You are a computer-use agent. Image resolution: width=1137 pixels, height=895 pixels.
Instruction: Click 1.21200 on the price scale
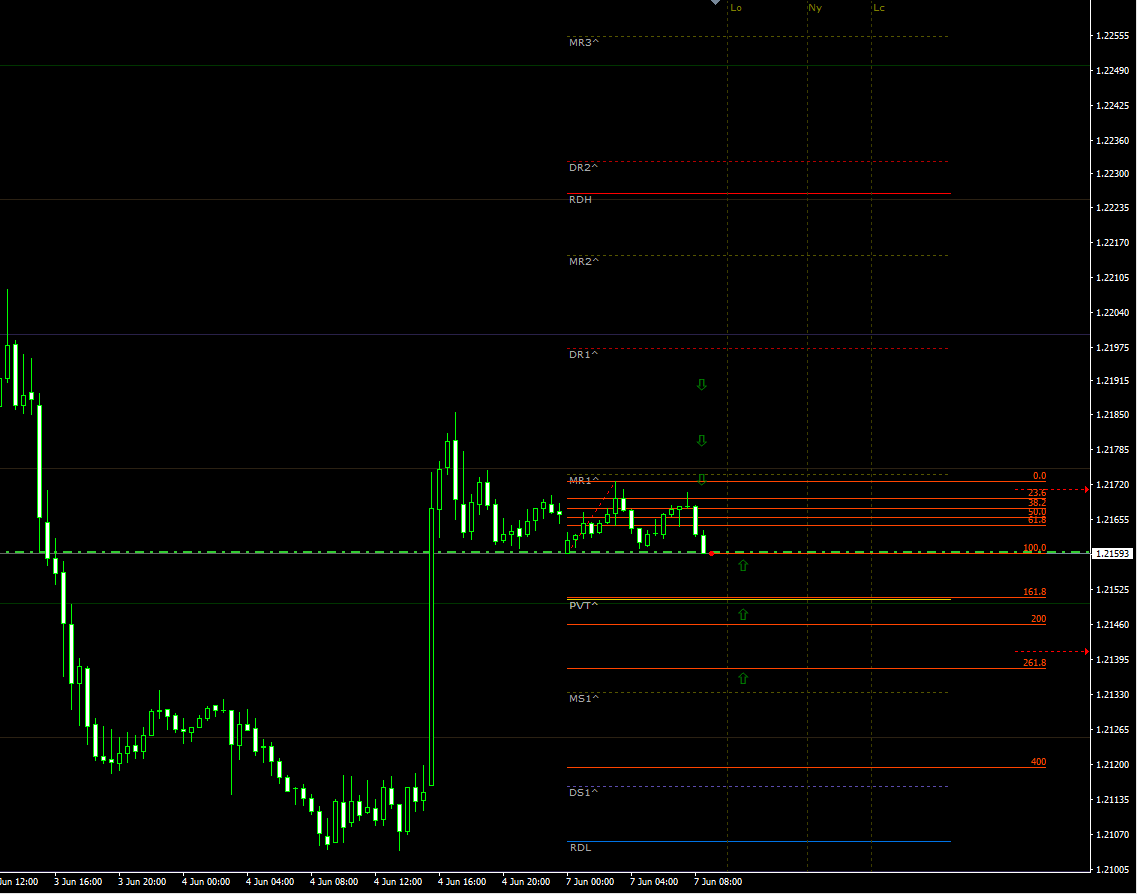tap(1112, 764)
